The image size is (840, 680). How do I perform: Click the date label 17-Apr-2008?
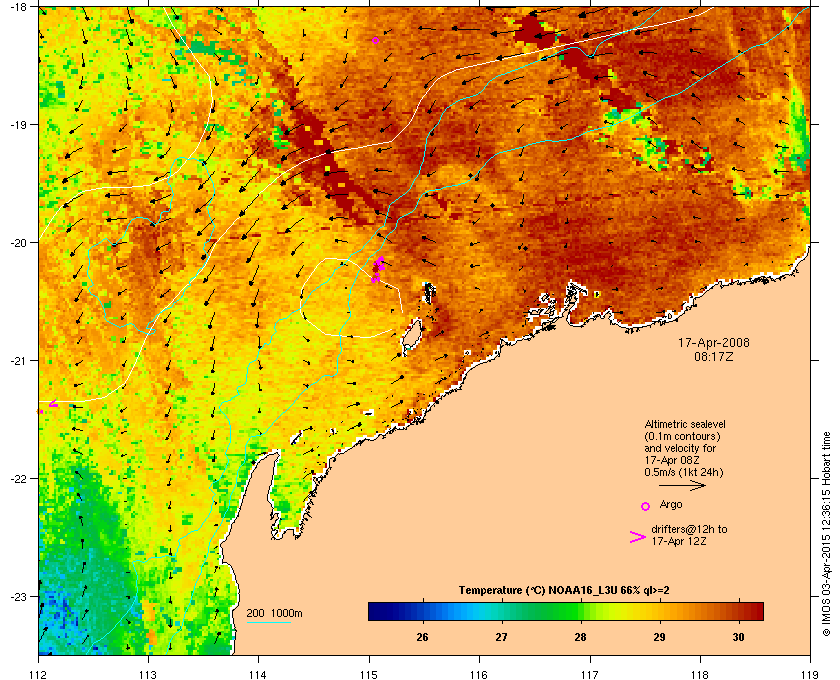click(714, 343)
